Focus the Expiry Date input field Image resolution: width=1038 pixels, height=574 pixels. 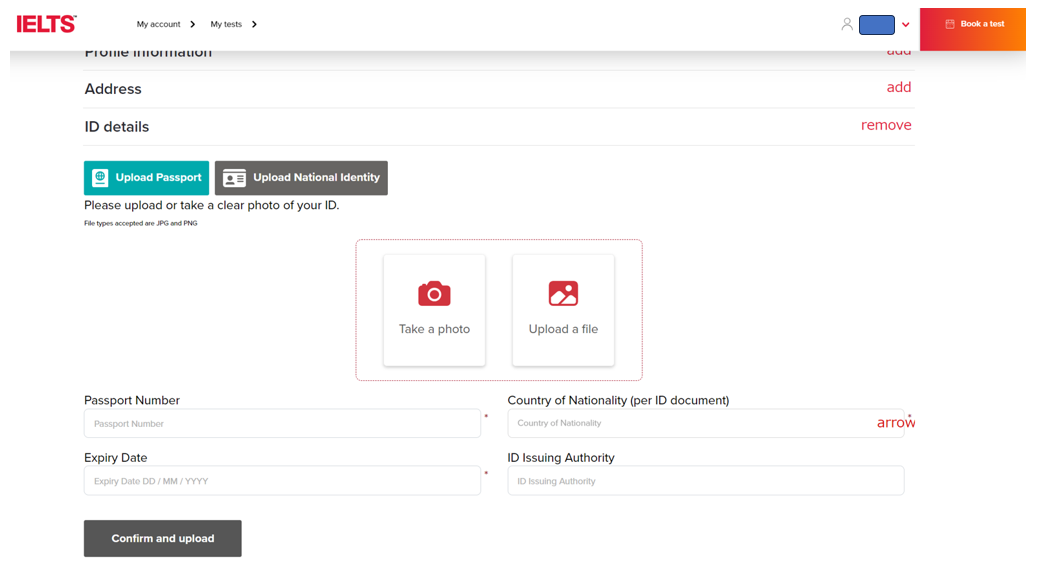(282, 481)
